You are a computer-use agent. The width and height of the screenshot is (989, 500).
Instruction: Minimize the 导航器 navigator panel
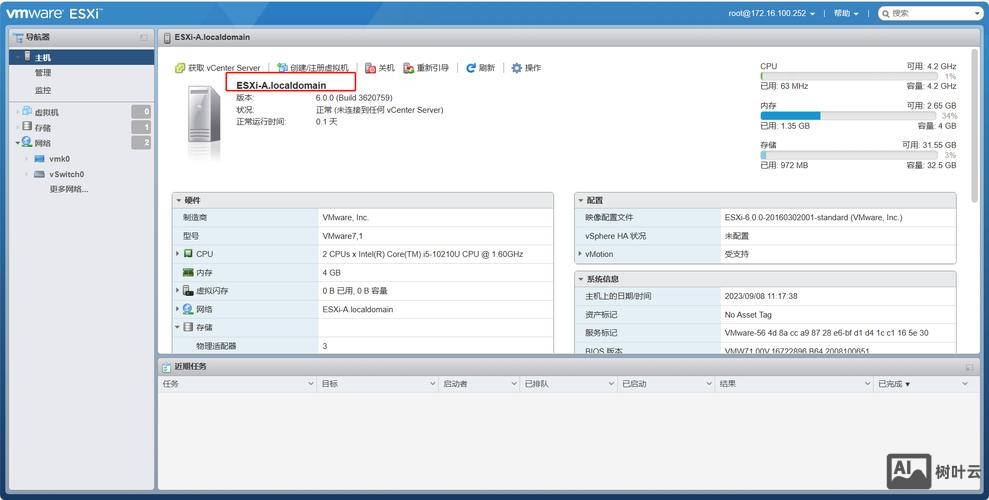click(143, 37)
